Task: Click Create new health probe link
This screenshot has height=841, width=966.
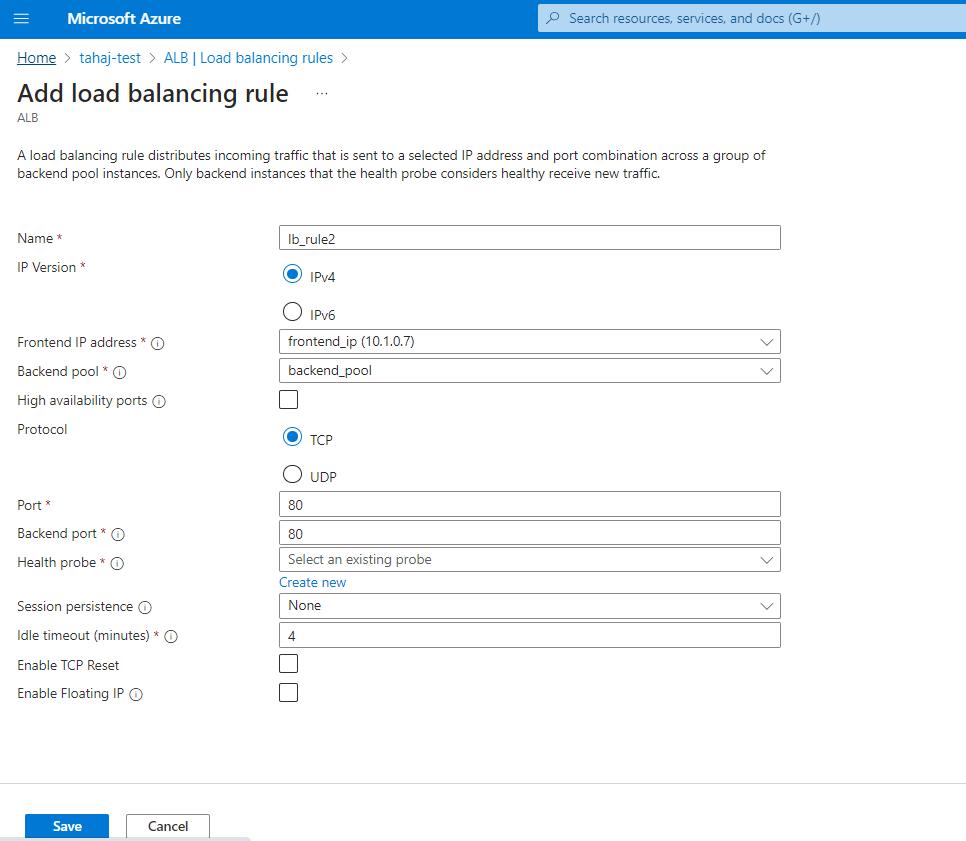Action: point(312,582)
